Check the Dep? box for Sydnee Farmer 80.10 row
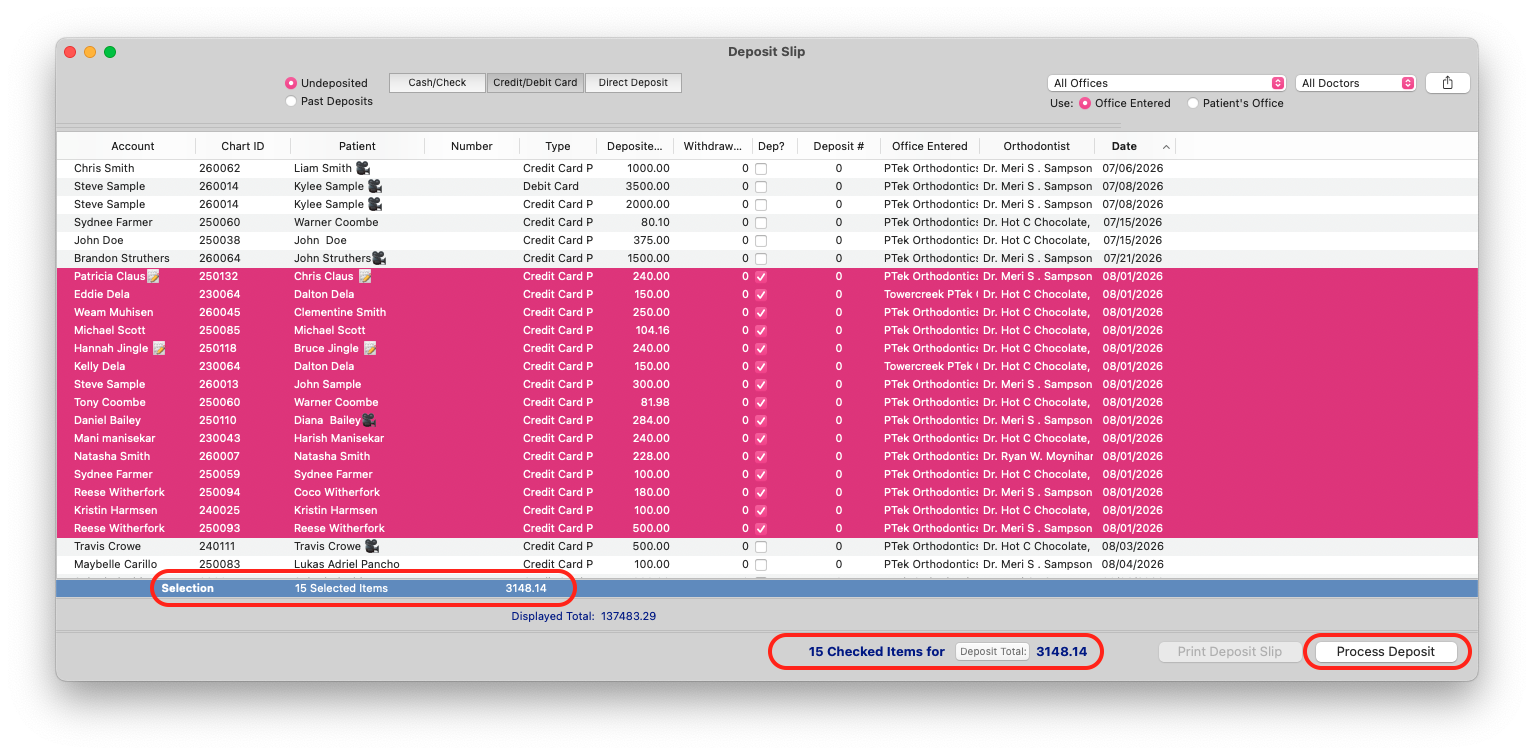The height and width of the screenshot is (755, 1534). [x=761, y=223]
